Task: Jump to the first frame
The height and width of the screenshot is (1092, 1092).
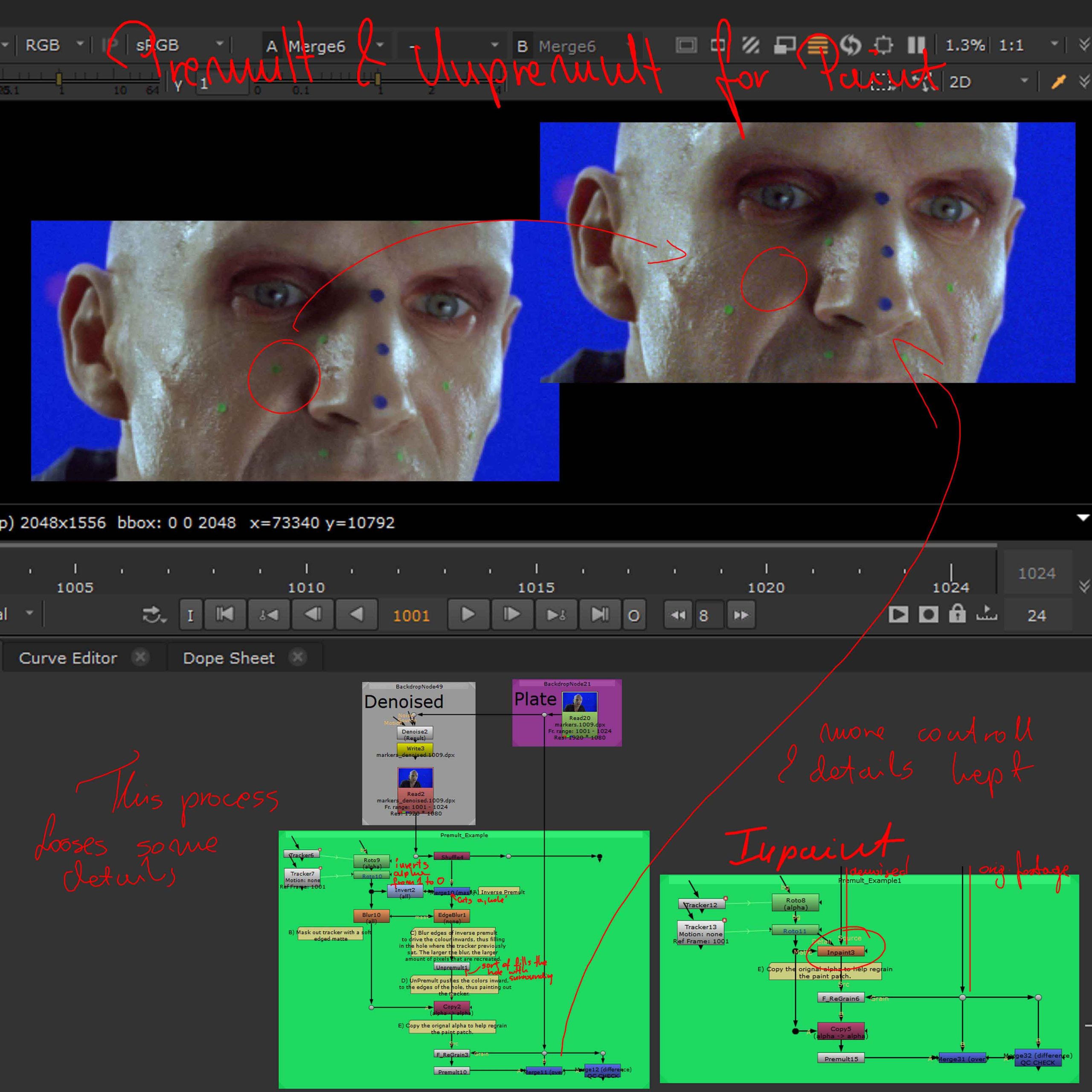Action: click(224, 614)
